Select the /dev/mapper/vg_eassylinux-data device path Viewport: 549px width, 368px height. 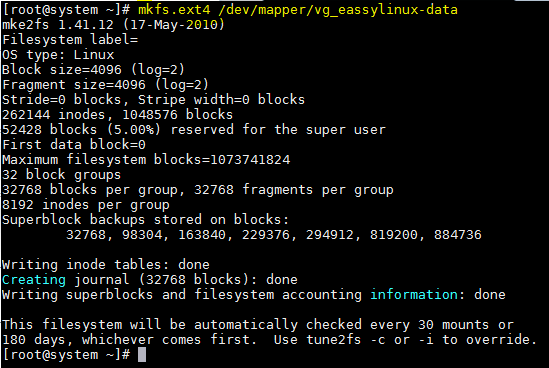pyautogui.click(x=338, y=9)
